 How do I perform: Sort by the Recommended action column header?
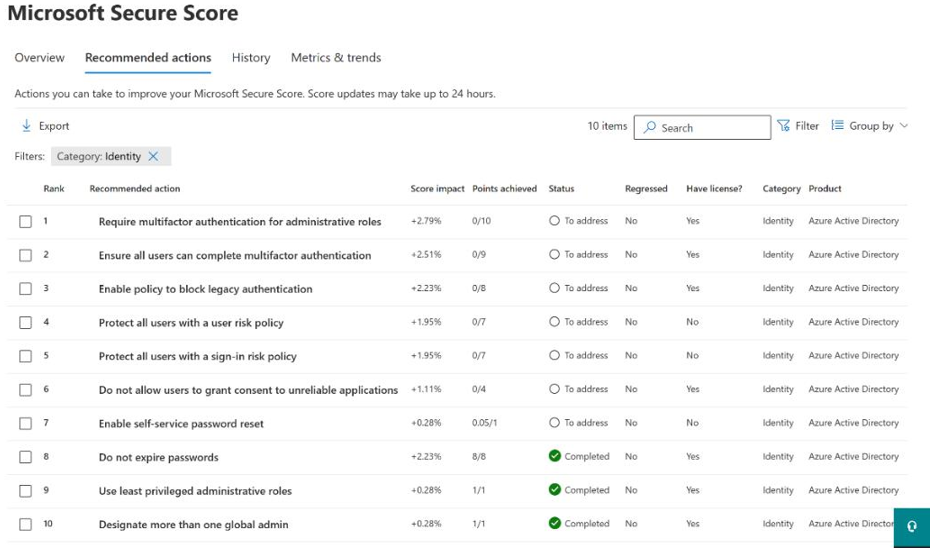(135, 188)
